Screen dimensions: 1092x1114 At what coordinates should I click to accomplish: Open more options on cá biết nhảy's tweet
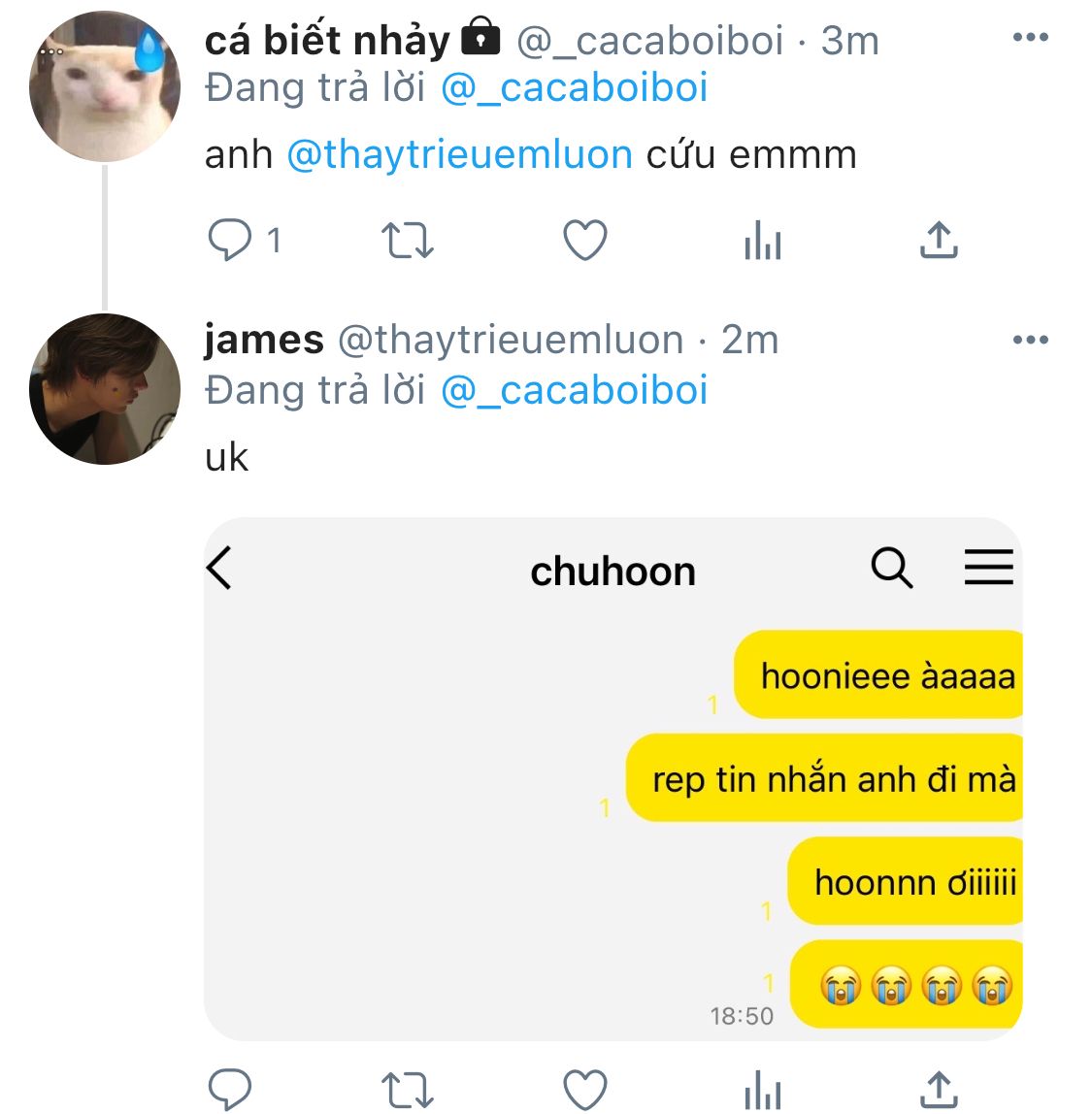tap(1030, 37)
